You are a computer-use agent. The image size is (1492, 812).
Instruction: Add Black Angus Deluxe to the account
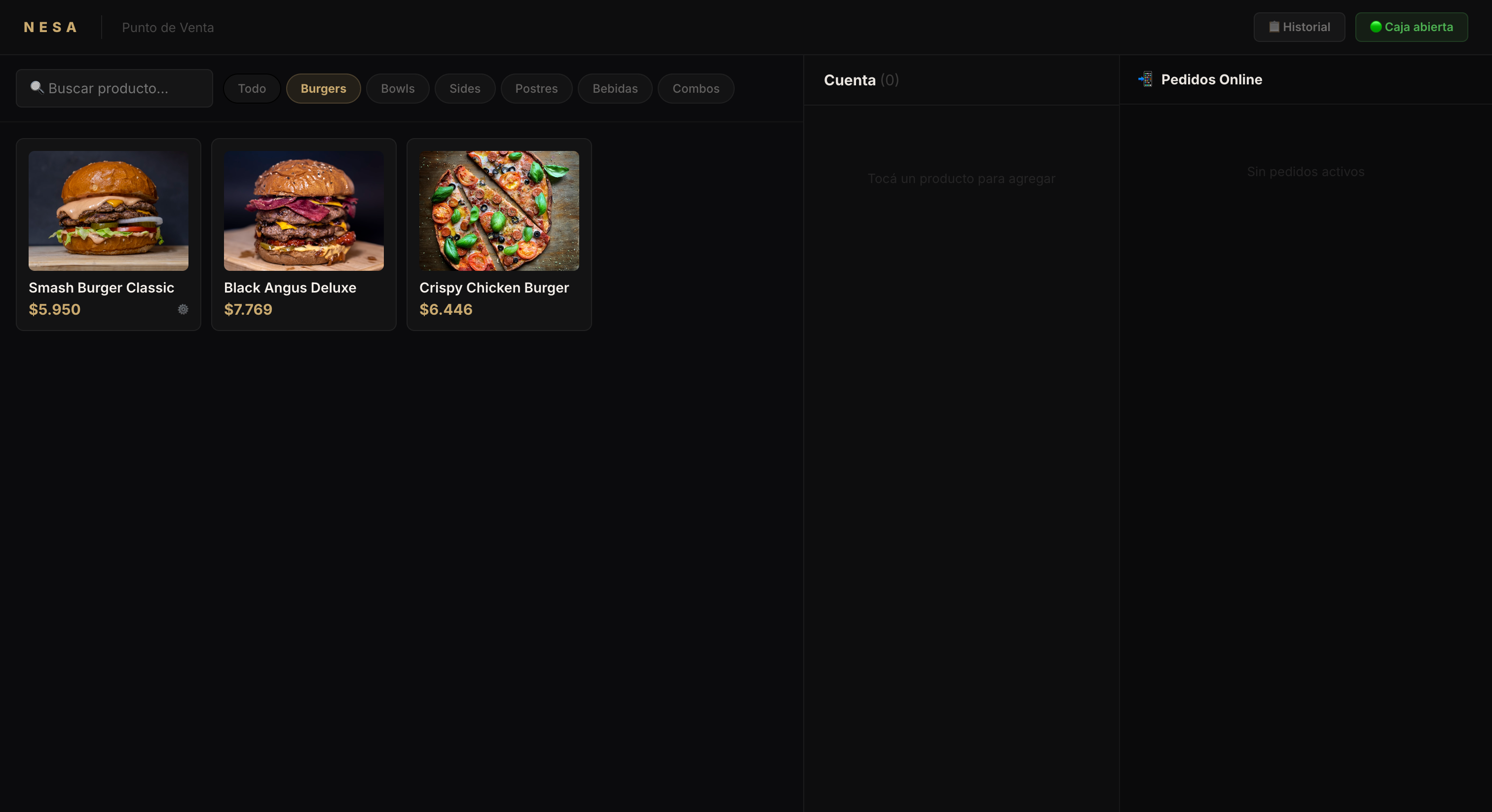303,234
